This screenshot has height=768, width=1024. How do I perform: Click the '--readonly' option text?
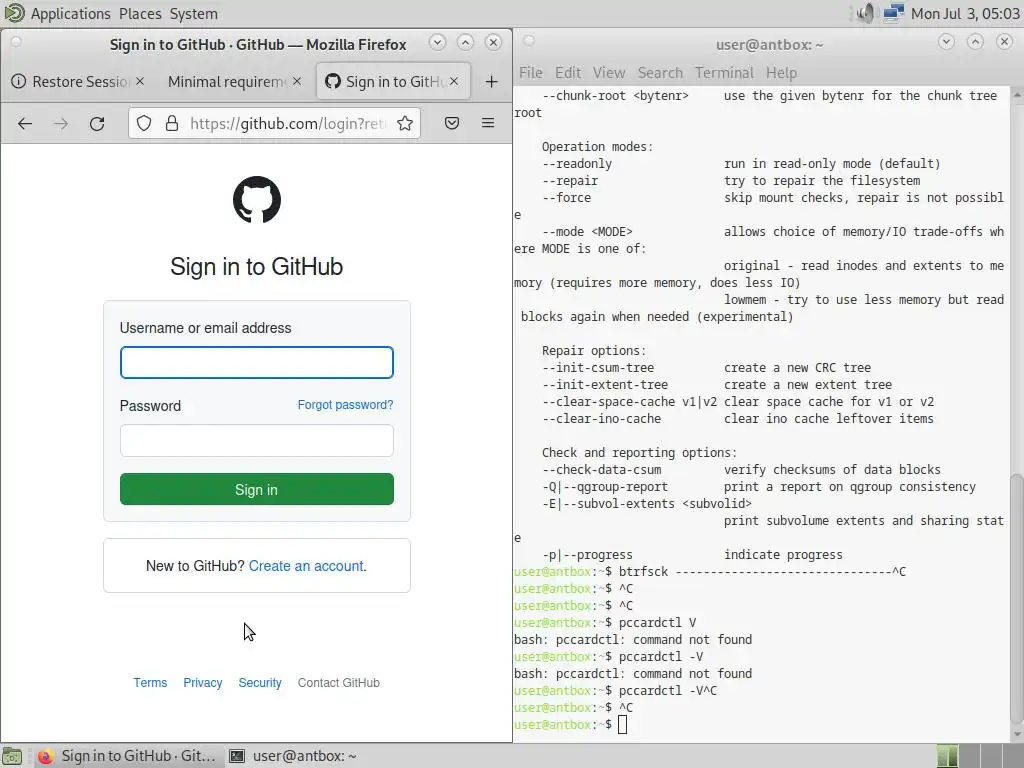point(577,164)
